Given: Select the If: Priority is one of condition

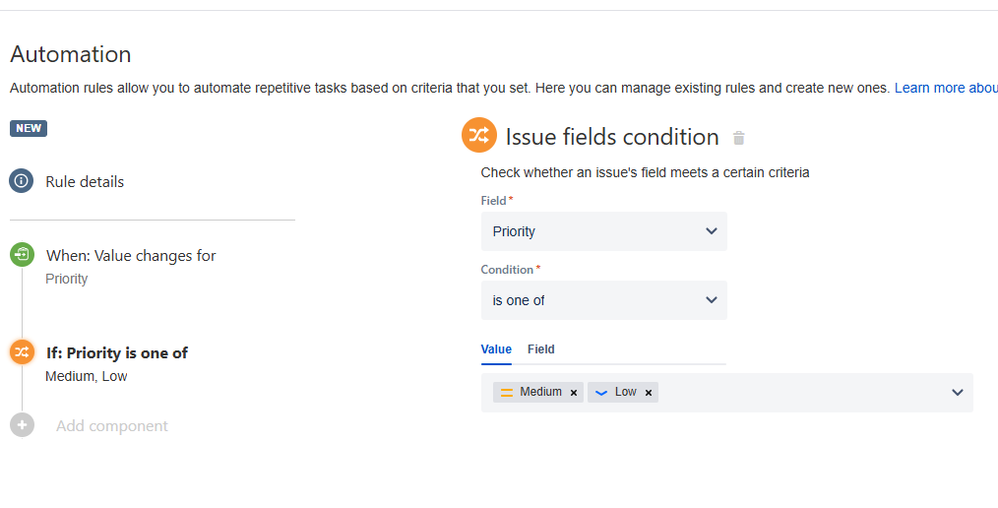Looking at the screenshot, I should pos(117,353).
